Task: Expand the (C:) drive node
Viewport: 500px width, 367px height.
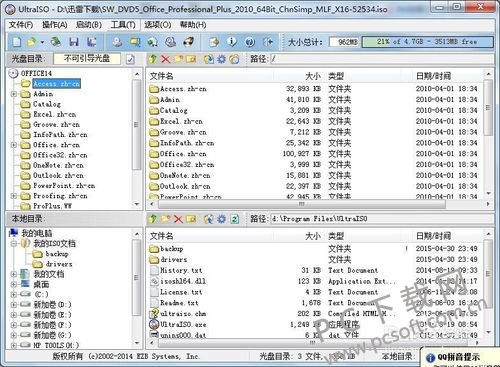Action: pyautogui.click(x=14, y=294)
